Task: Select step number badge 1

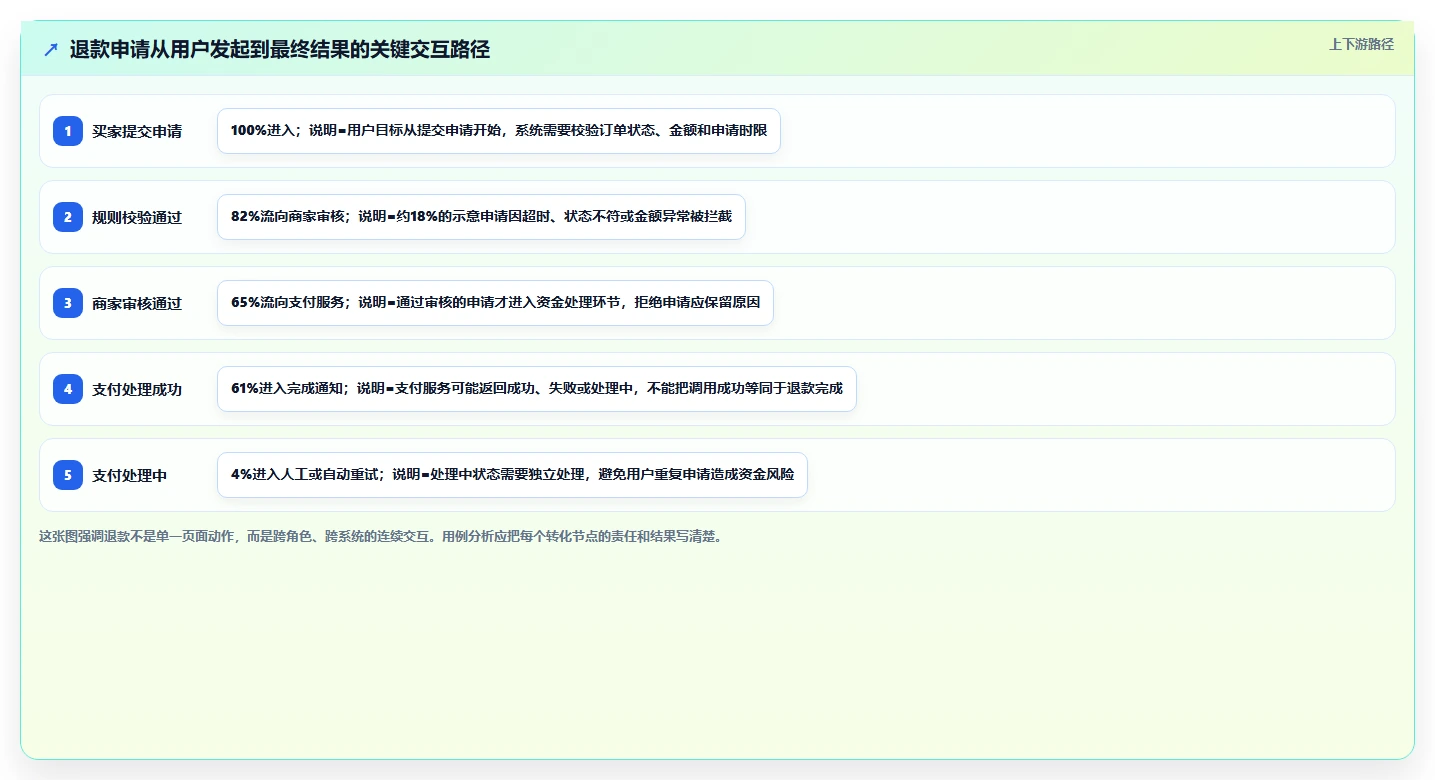Action: point(68,131)
